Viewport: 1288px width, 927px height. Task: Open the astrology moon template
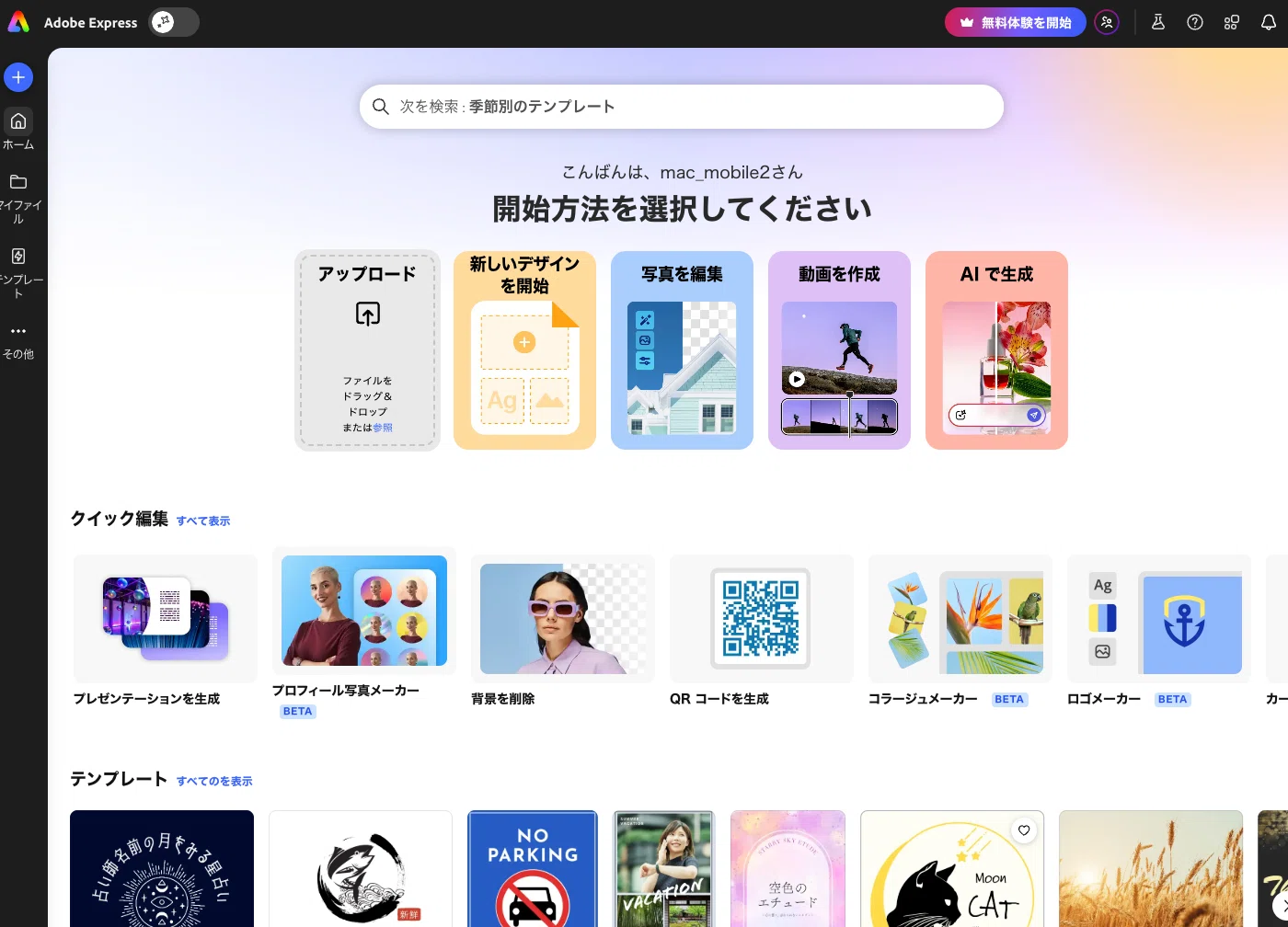[x=162, y=868]
